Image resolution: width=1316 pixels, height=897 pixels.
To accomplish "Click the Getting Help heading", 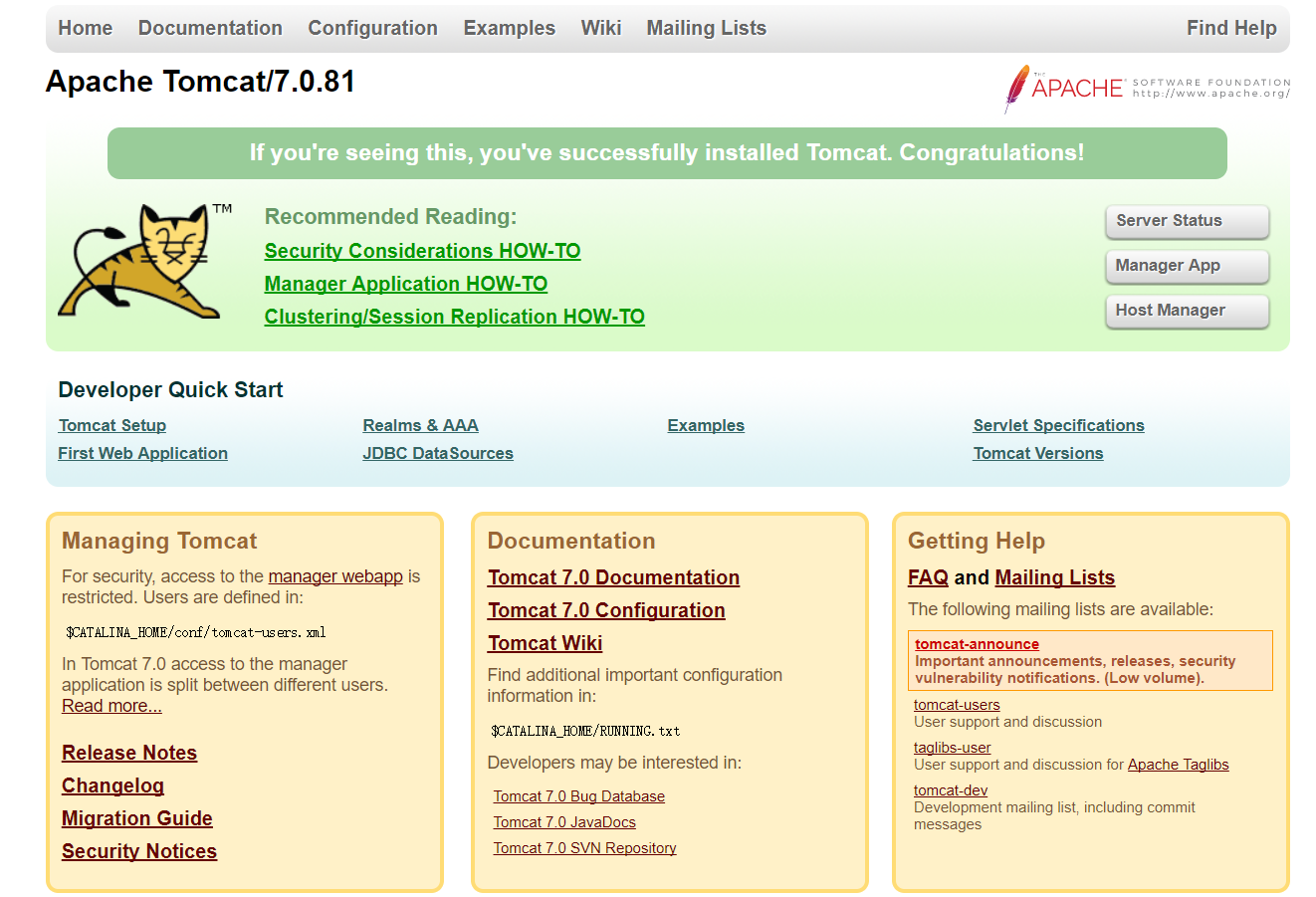I will tap(977, 541).
